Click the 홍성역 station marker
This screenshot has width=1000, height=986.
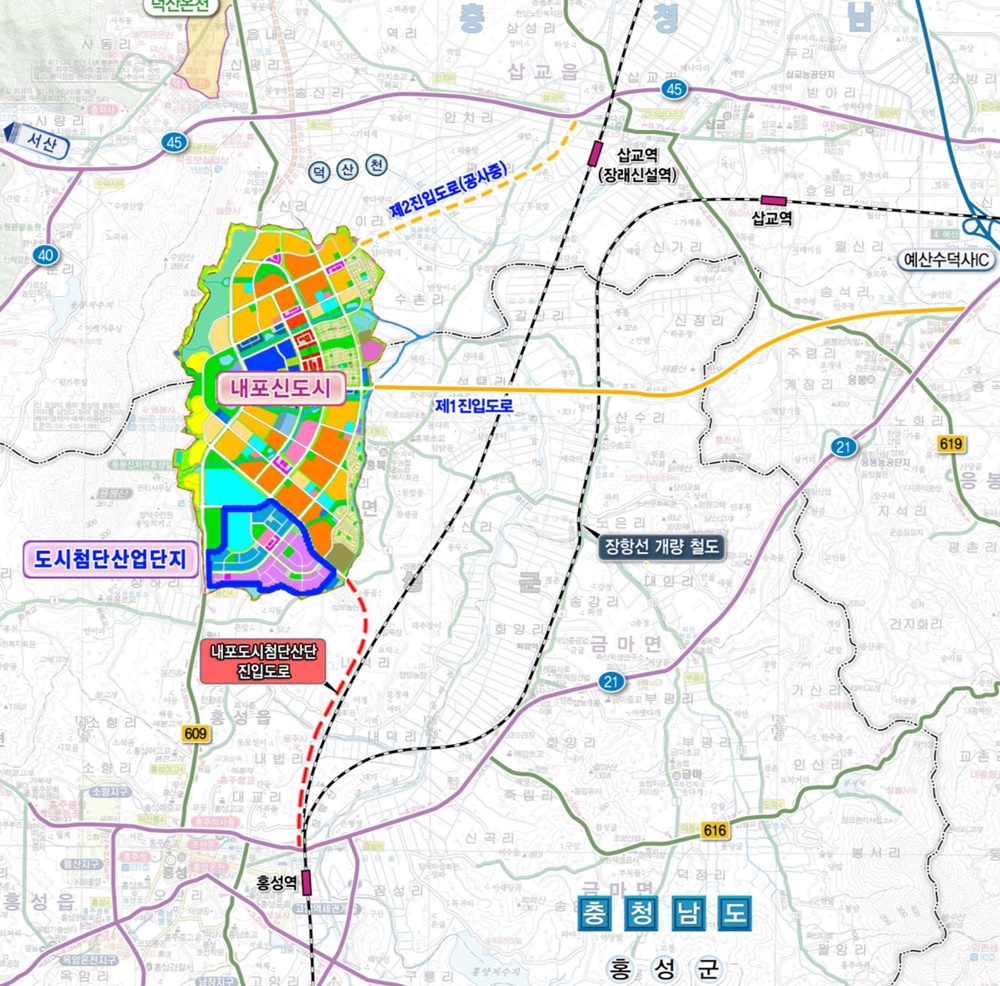point(307,883)
